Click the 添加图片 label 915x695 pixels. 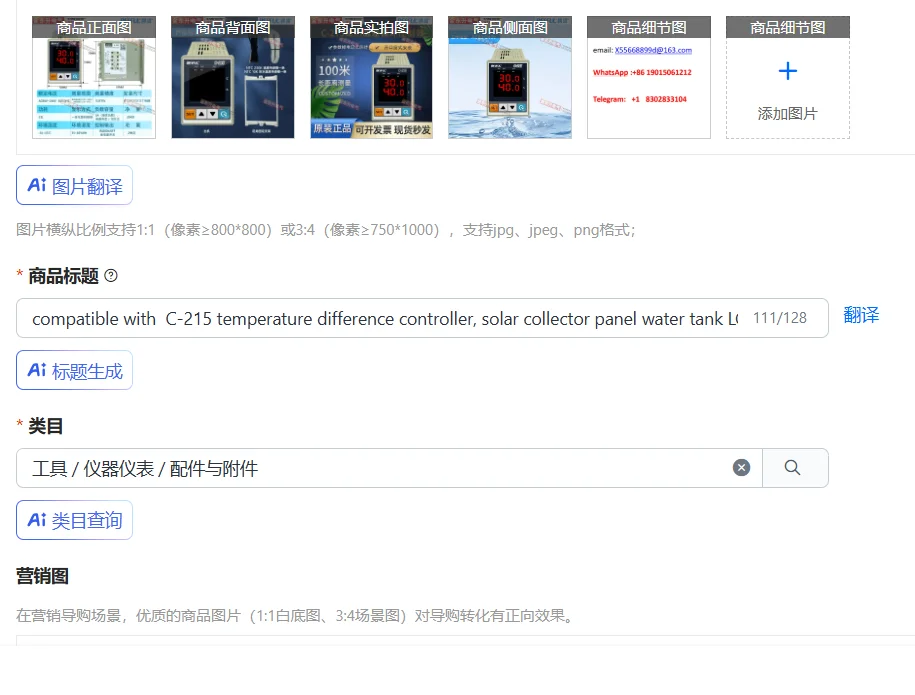[788, 114]
